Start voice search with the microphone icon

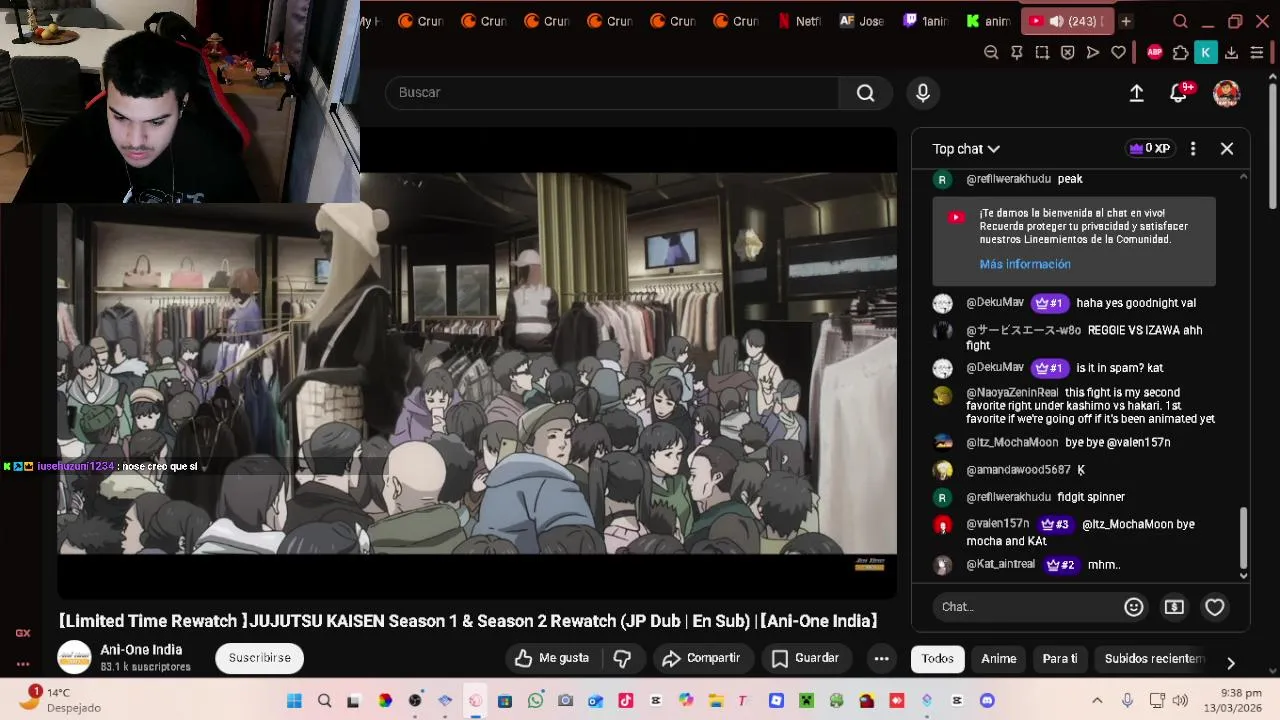point(923,93)
